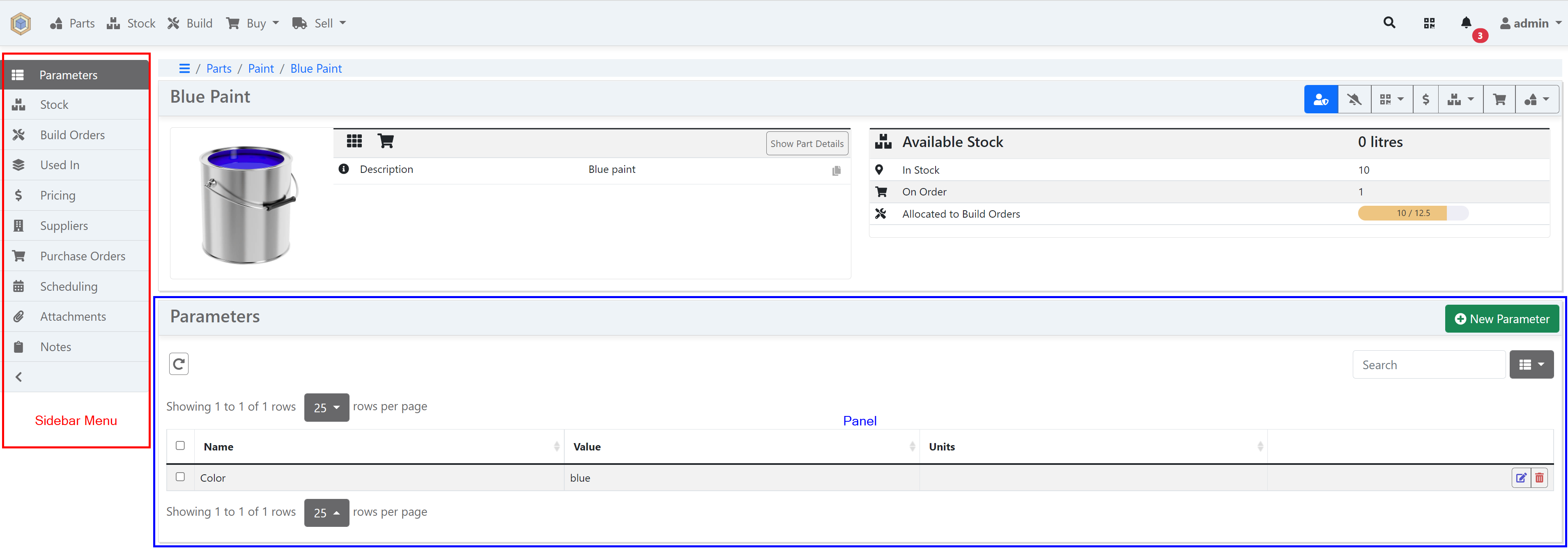Collapse the sidebar with chevron

click(19, 377)
